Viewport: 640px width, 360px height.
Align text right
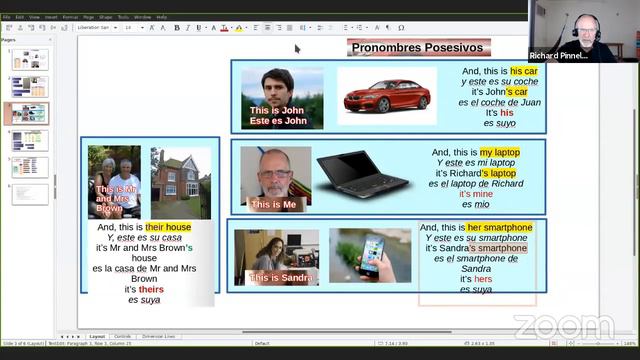coord(279,28)
